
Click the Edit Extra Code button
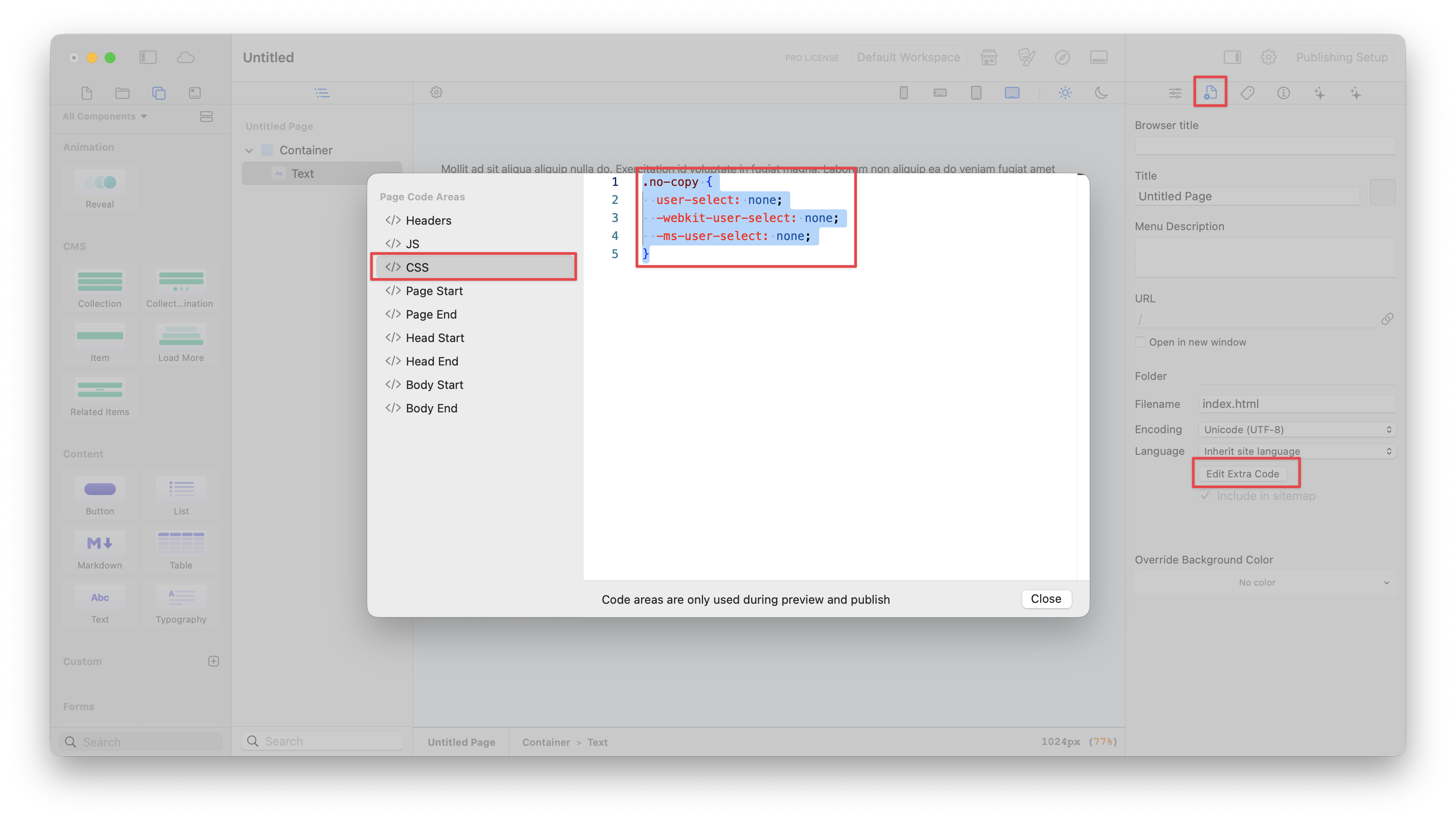[x=1242, y=474]
